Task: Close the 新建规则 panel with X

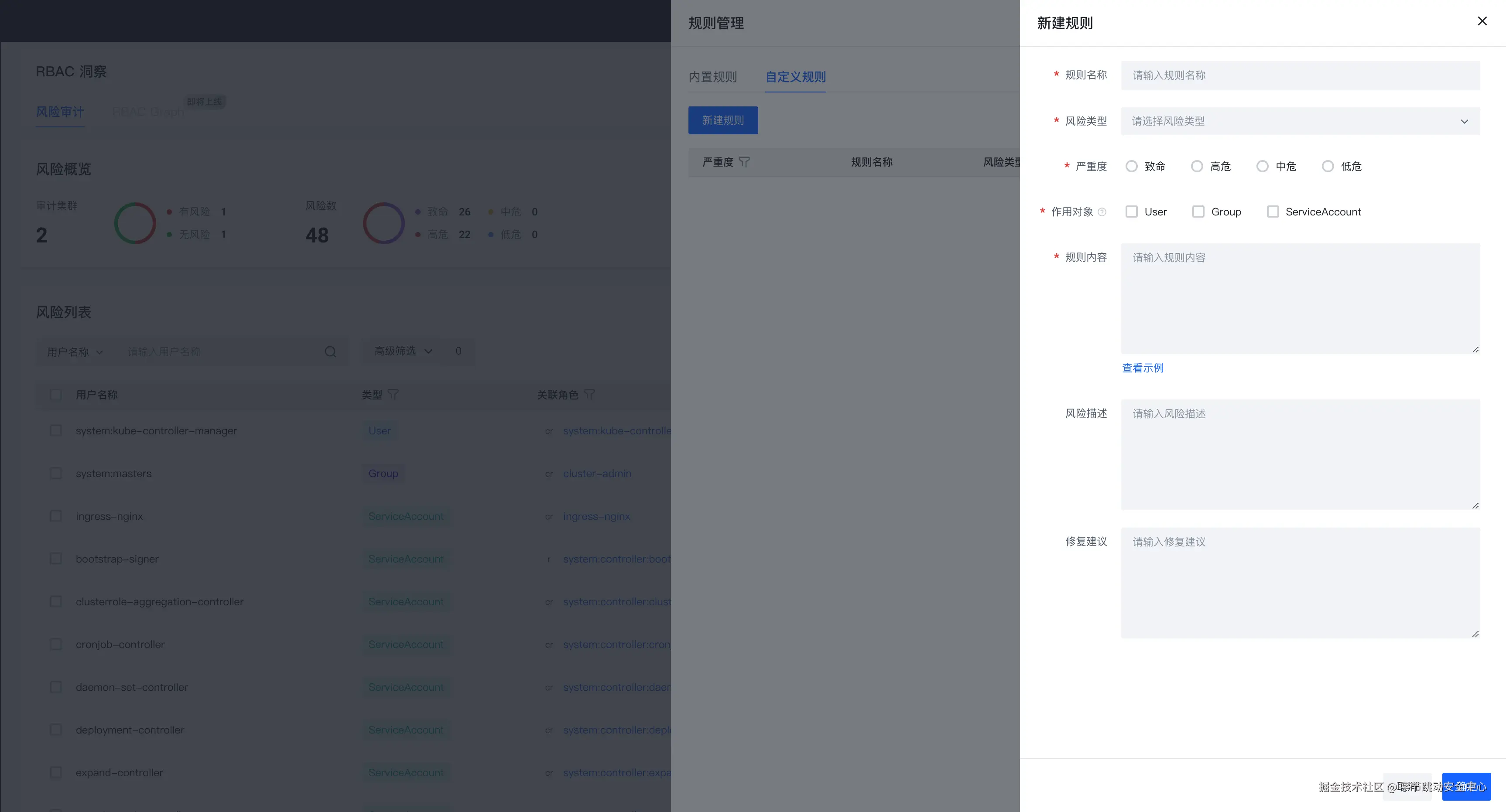Action: coord(1482,22)
